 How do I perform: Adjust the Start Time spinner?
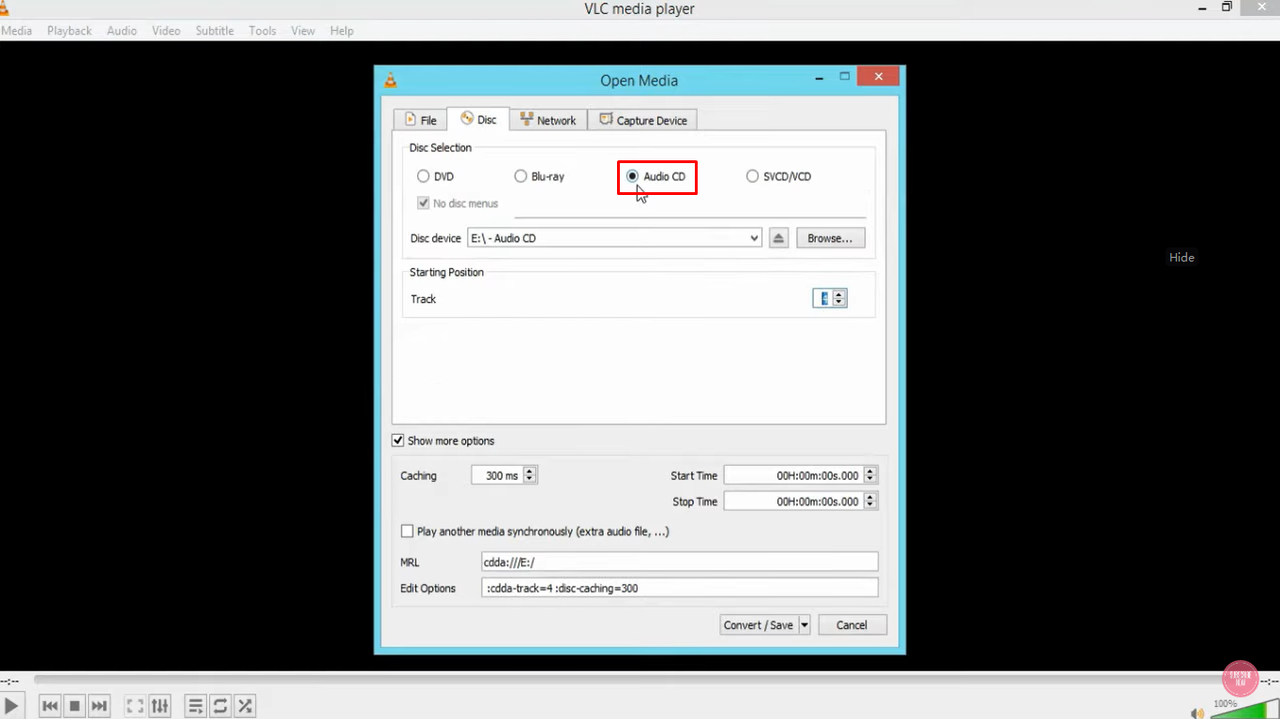(x=870, y=475)
